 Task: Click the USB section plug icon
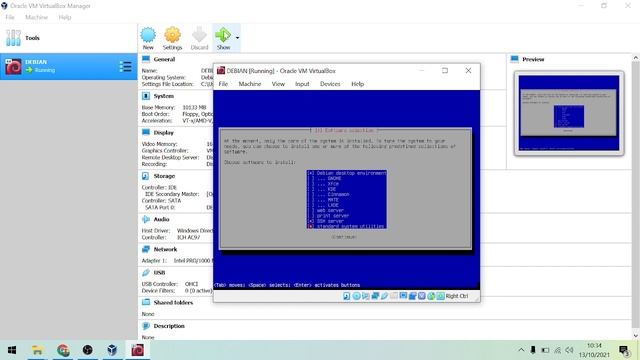point(146,272)
